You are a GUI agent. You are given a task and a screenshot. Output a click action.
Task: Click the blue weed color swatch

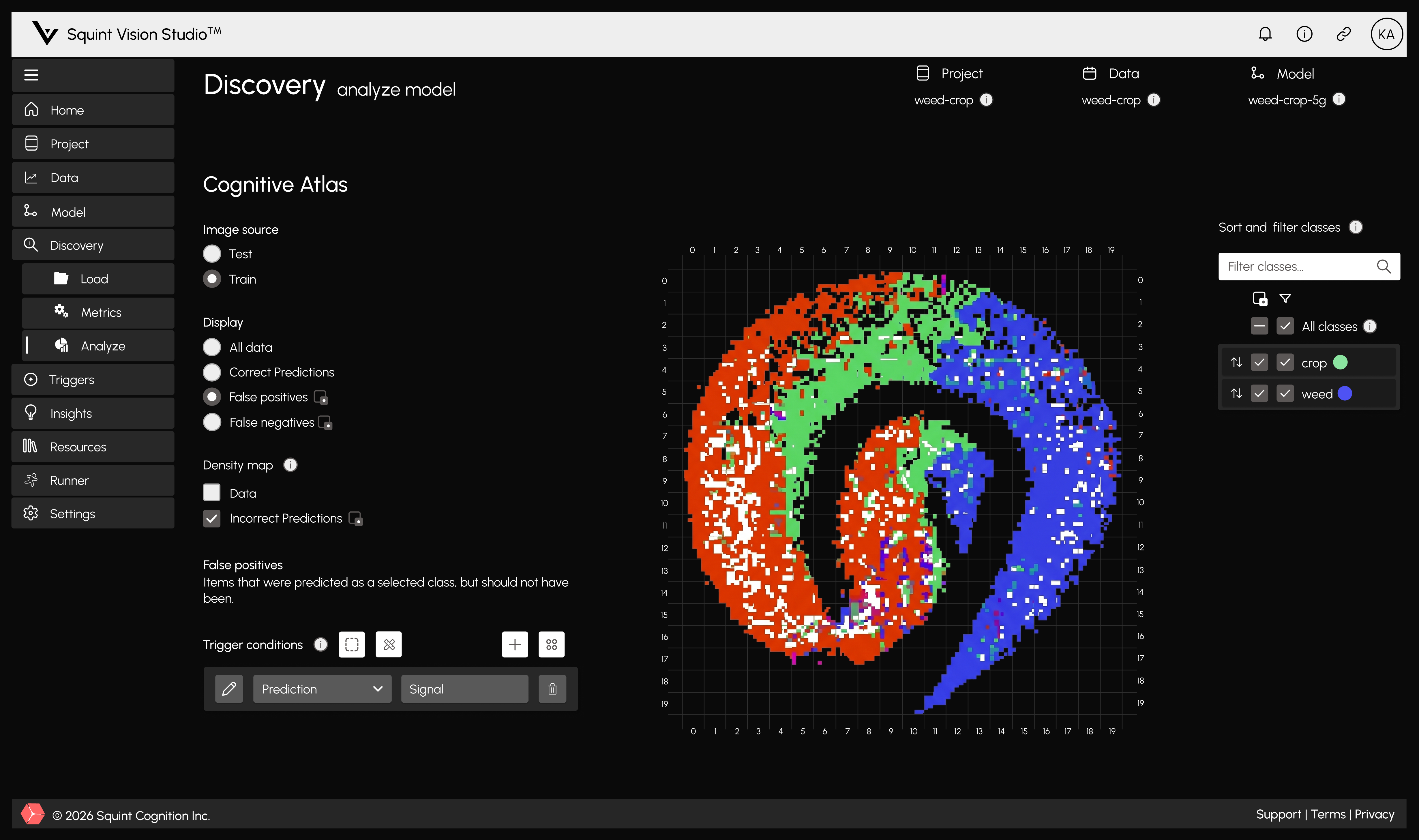pyautogui.click(x=1344, y=393)
